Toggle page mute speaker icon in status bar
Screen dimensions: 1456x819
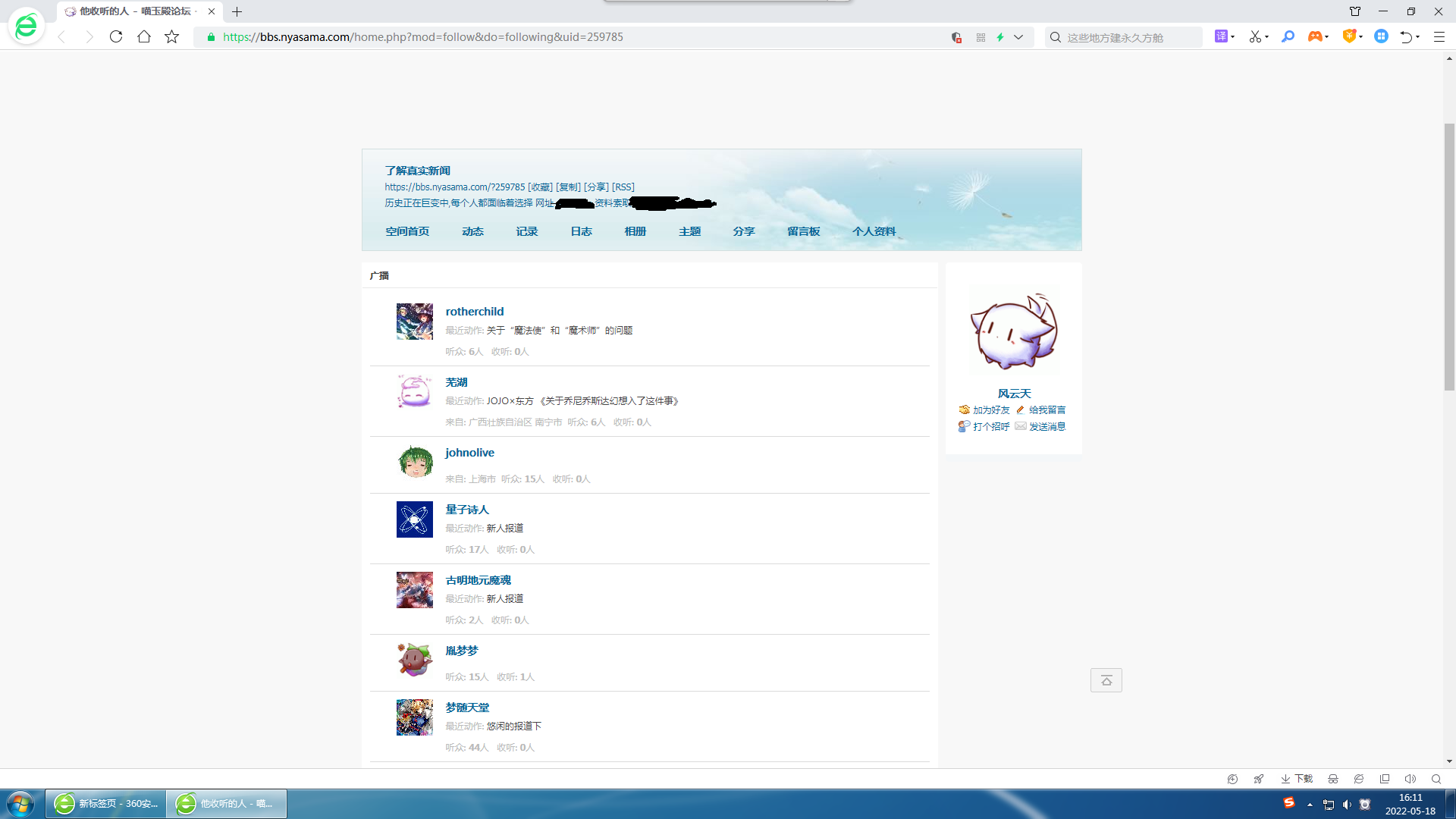point(1410,779)
